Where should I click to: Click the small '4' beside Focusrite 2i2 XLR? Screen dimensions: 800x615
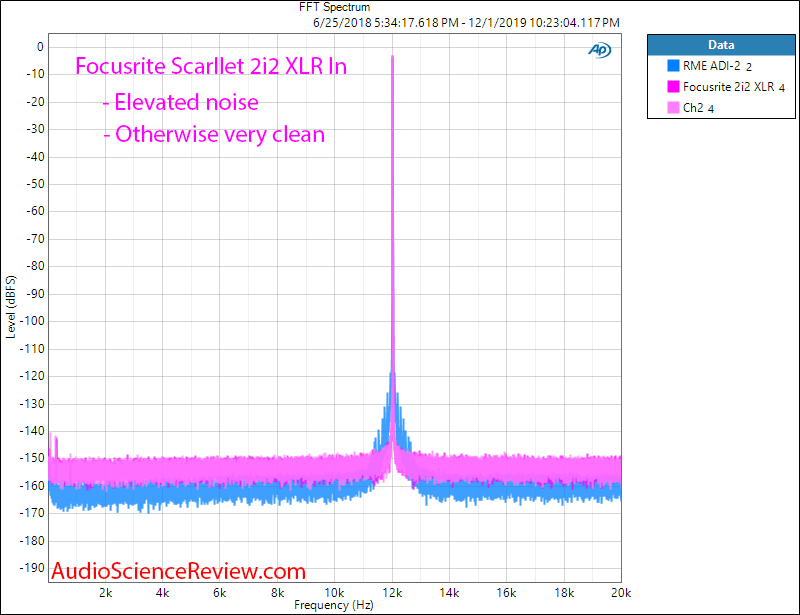[782, 88]
